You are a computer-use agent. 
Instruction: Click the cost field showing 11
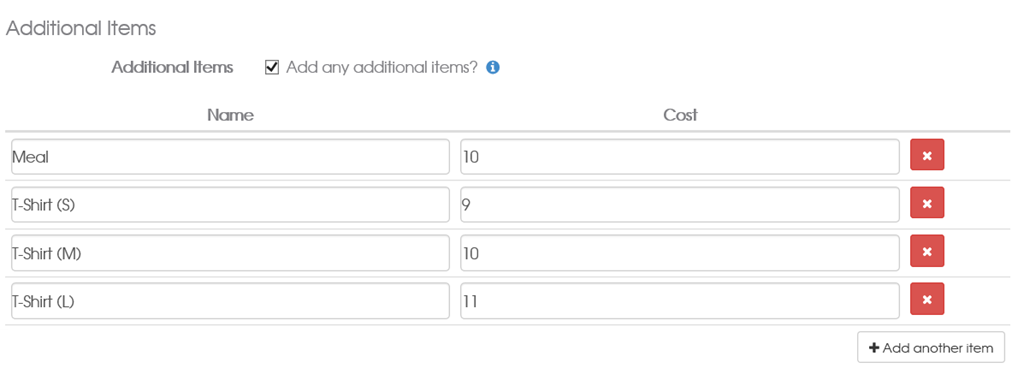tap(680, 300)
